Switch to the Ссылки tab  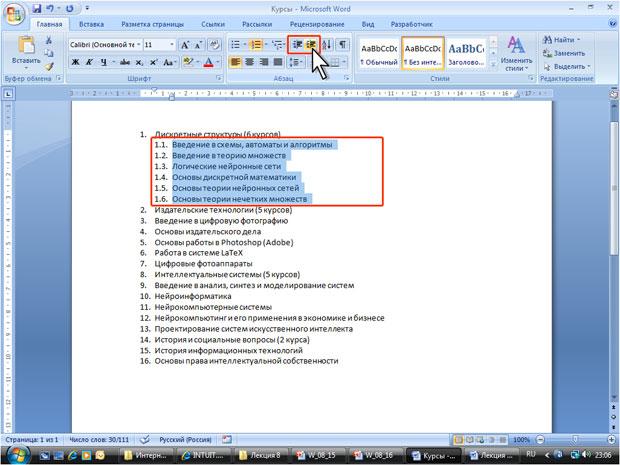213,24
